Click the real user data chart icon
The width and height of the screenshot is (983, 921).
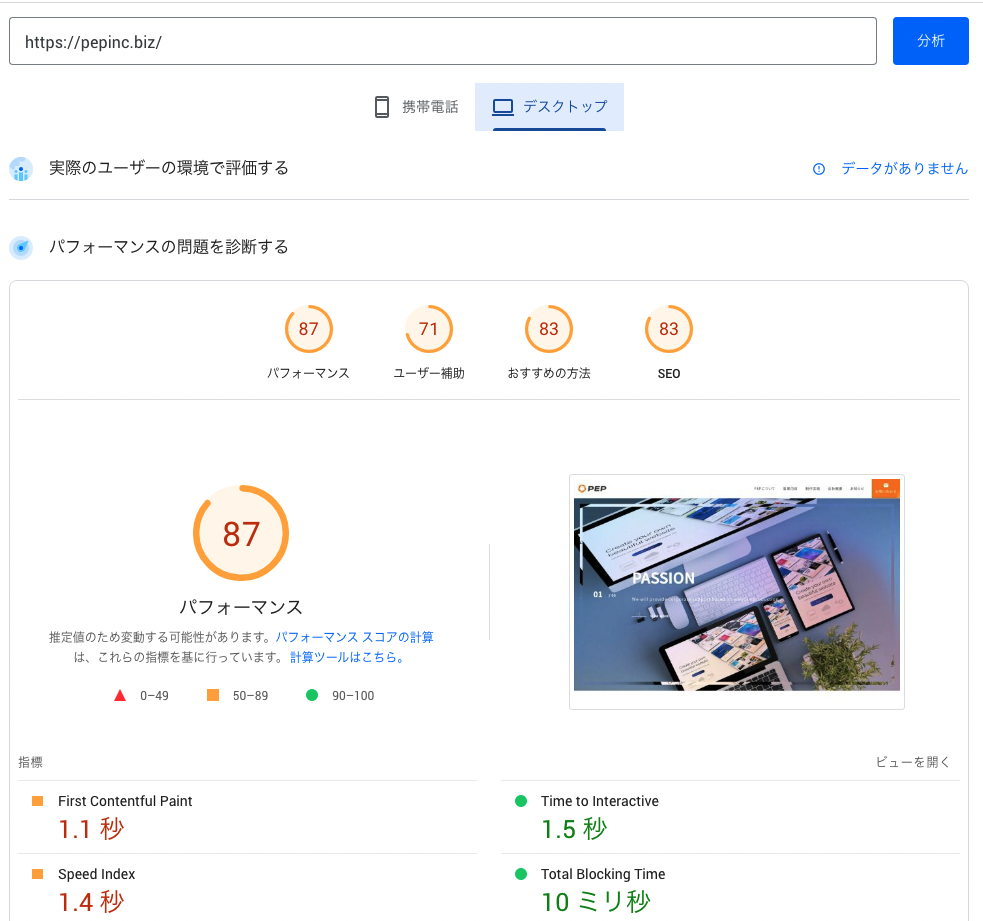(21, 169)
